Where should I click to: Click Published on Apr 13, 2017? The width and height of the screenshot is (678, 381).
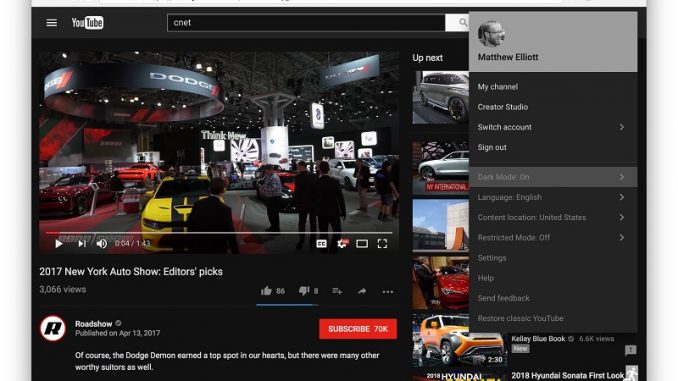[x=118, y=333]
